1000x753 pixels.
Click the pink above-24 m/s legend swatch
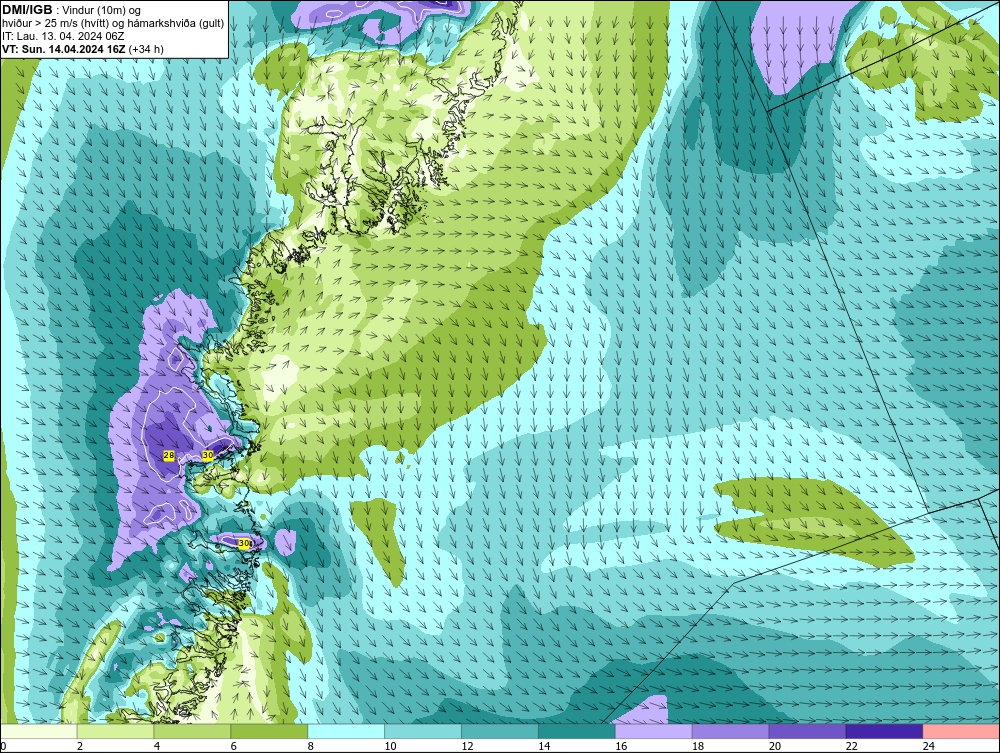click(x=961, y=732)
